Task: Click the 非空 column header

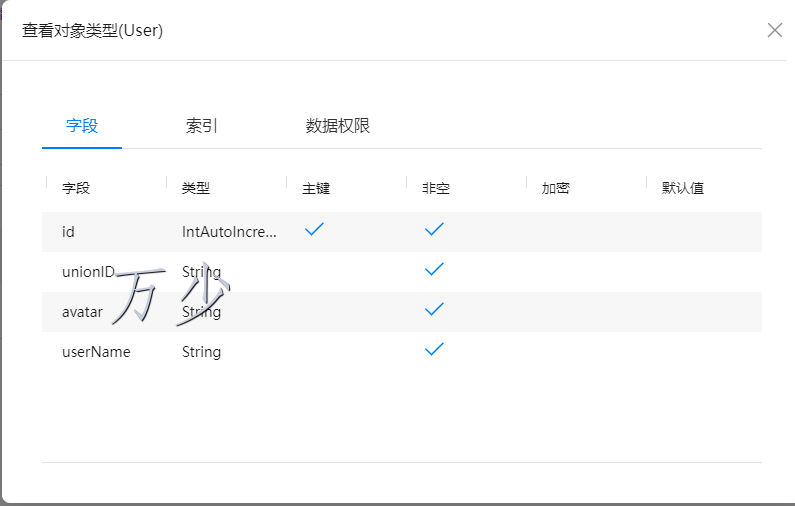Action: (x=436, y=189)
